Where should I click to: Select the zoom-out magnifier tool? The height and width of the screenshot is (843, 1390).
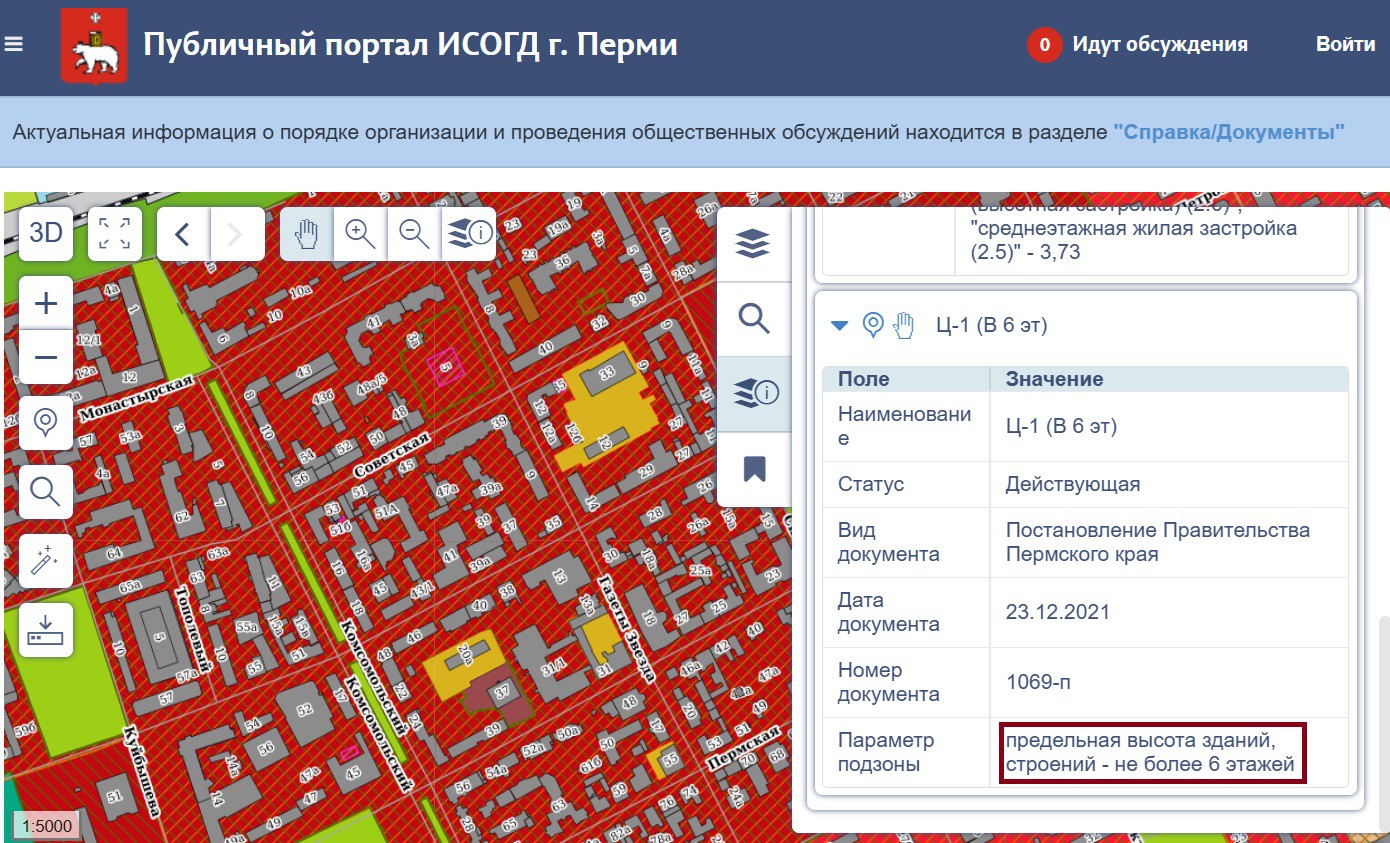click(414, 234)
